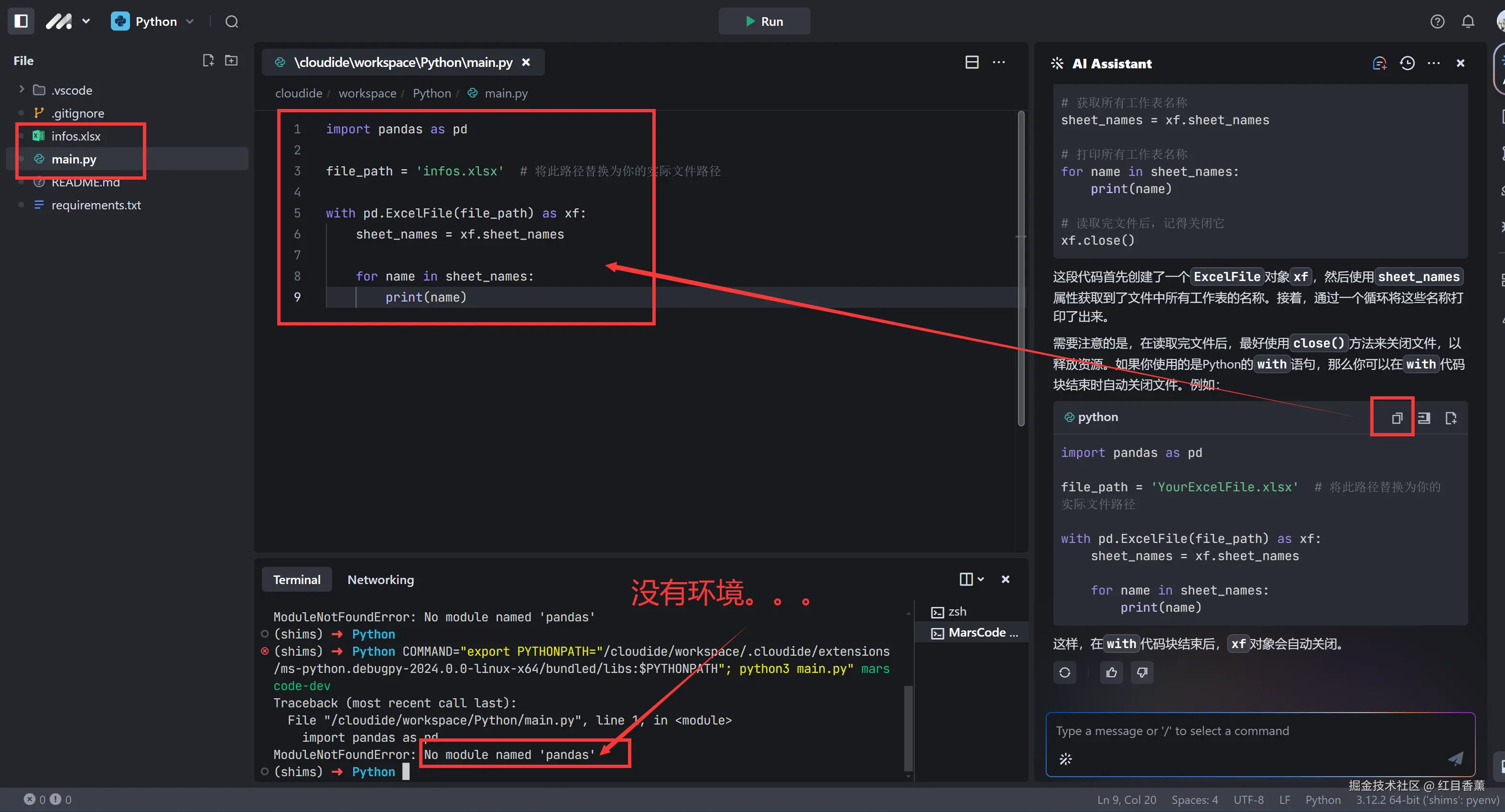Switch to the Networking tab
The width and height of the screenshot is (1505, 812).
click(380, 580)
